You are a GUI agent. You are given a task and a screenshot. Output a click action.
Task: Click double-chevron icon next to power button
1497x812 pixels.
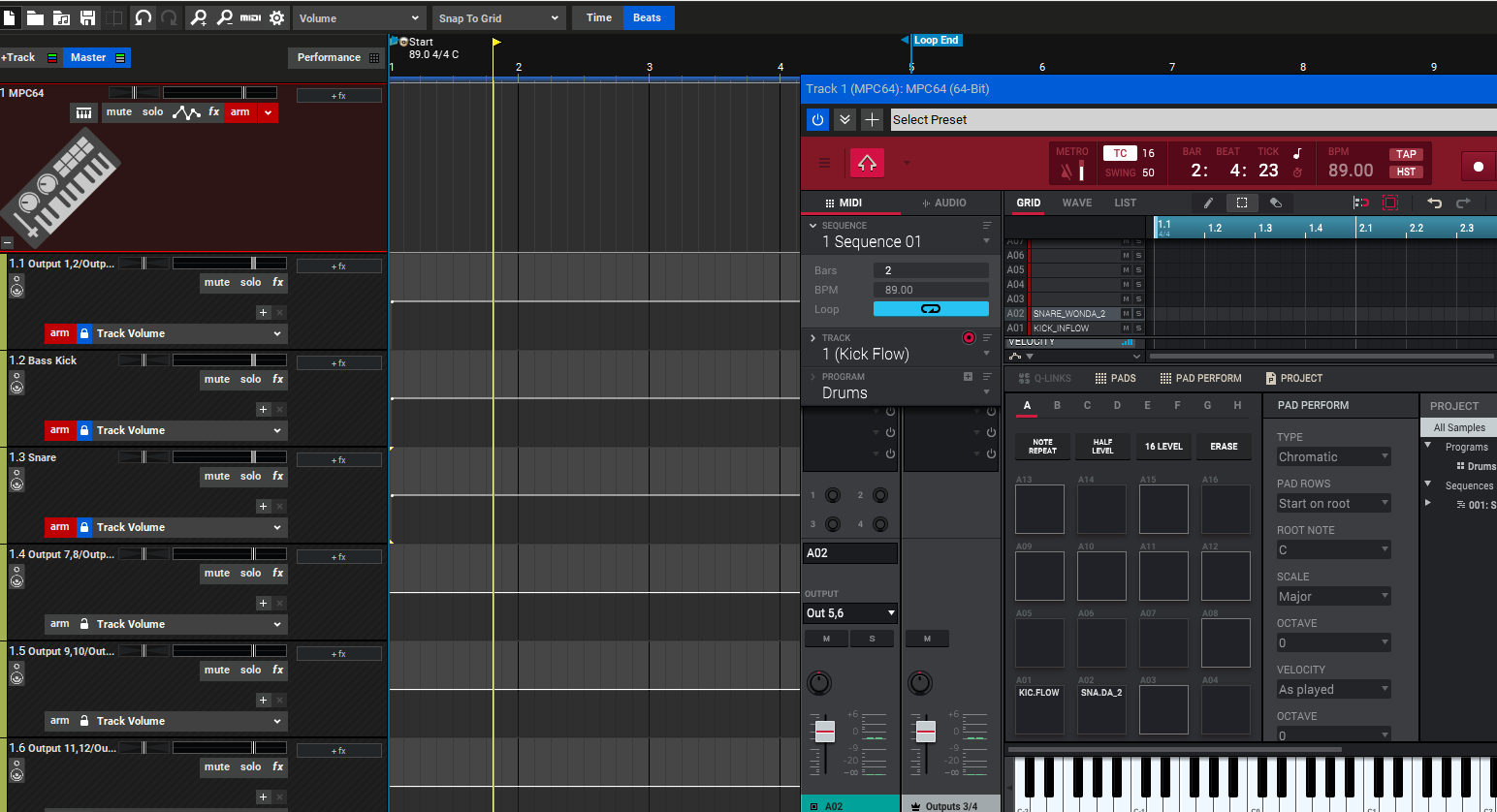[x=844, y=119]
